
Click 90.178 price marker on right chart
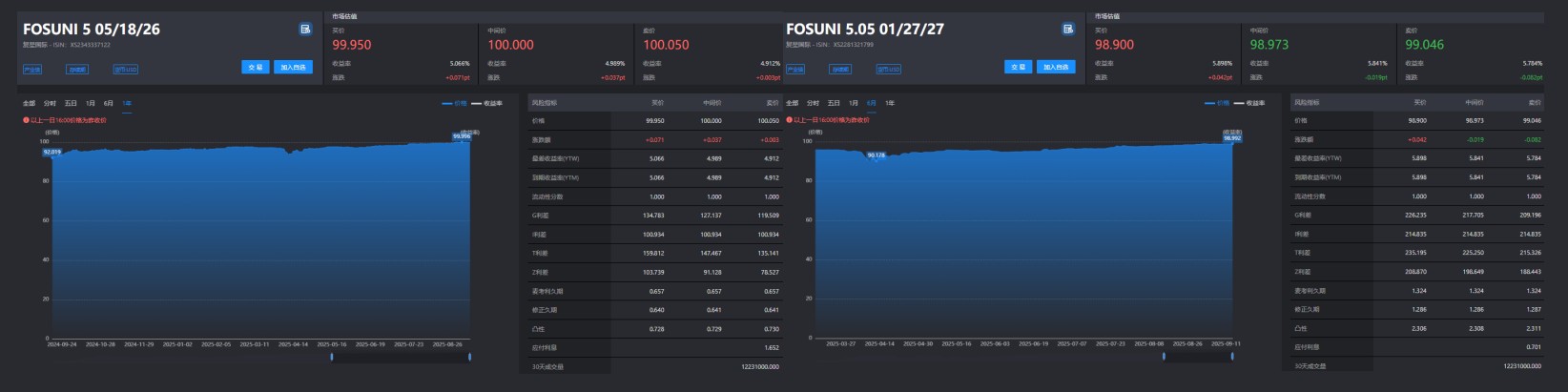(877, 155)
